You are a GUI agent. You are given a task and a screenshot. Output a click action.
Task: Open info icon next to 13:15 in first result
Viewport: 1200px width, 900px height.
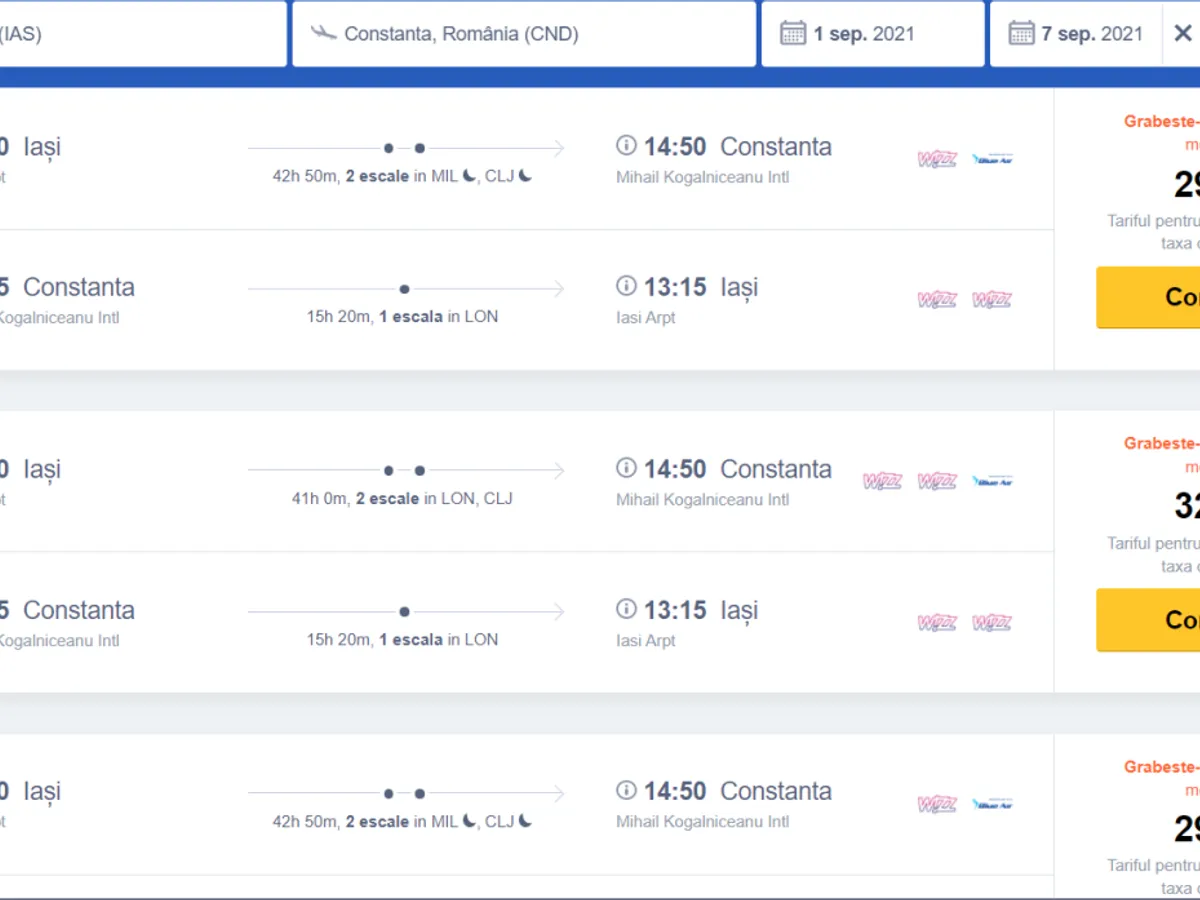[626, 287]
